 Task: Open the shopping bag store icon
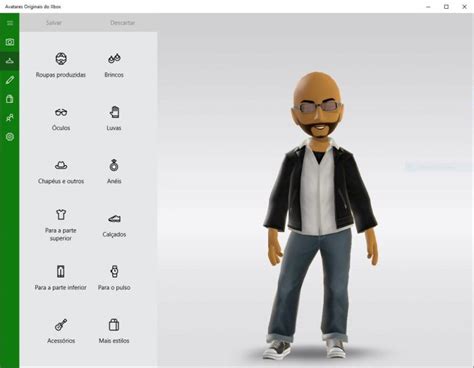(10, 99)
